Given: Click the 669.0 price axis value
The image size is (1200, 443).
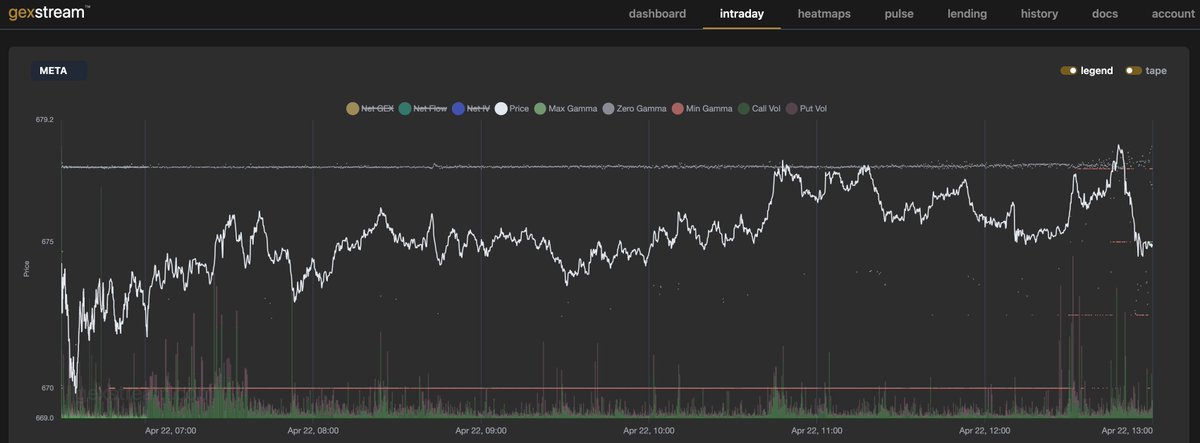Looking at the screenshot, I should point(44,417).
